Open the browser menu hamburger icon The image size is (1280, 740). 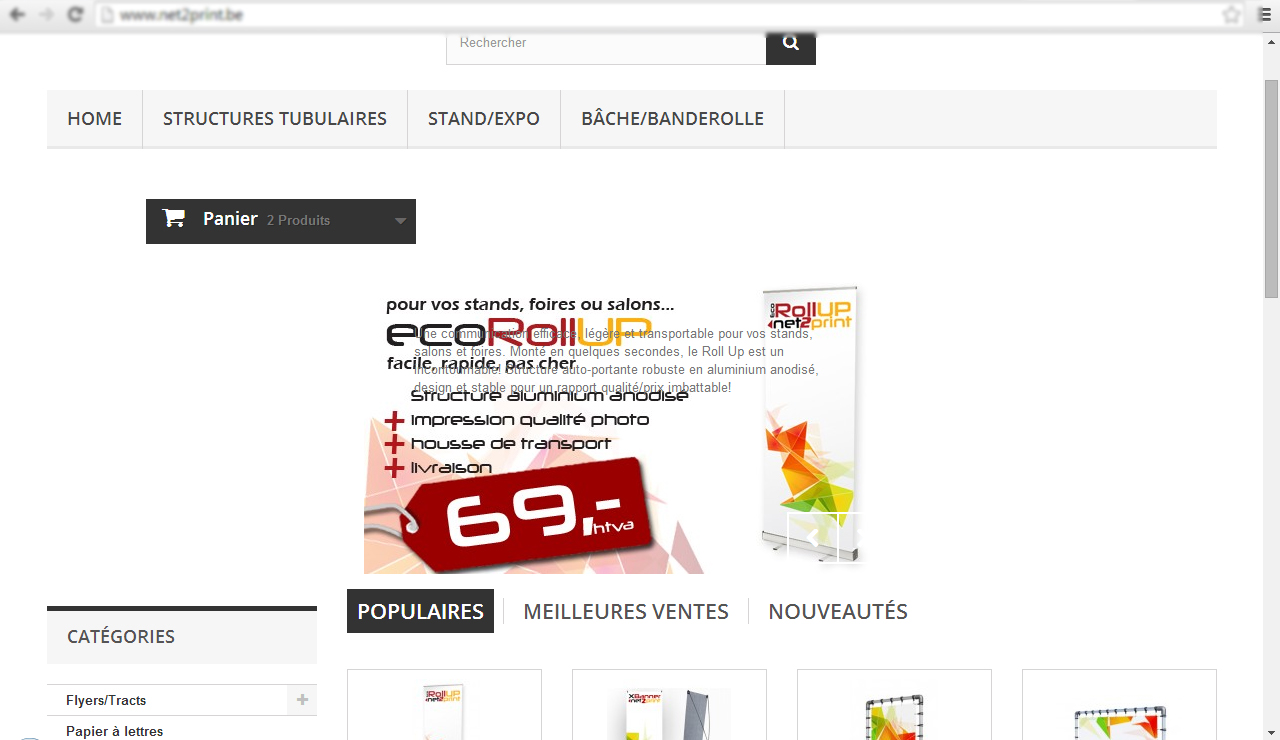1263,15
